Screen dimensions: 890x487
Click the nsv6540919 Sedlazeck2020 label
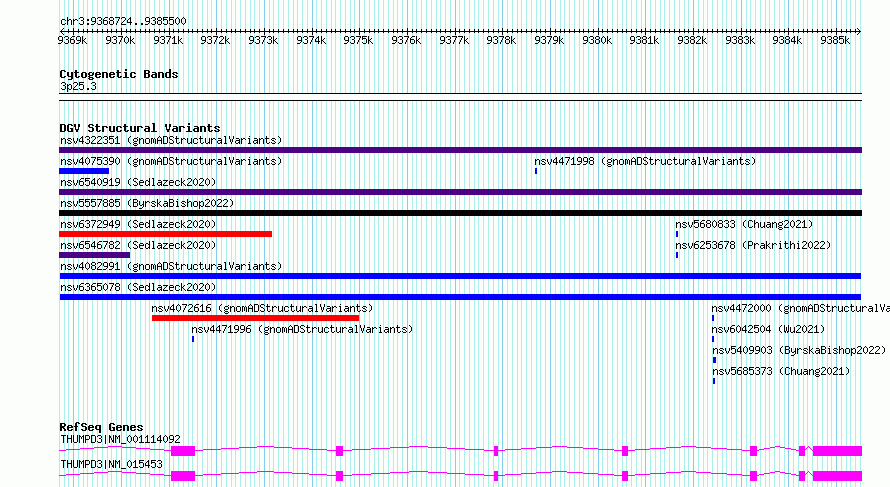(138, 182)
